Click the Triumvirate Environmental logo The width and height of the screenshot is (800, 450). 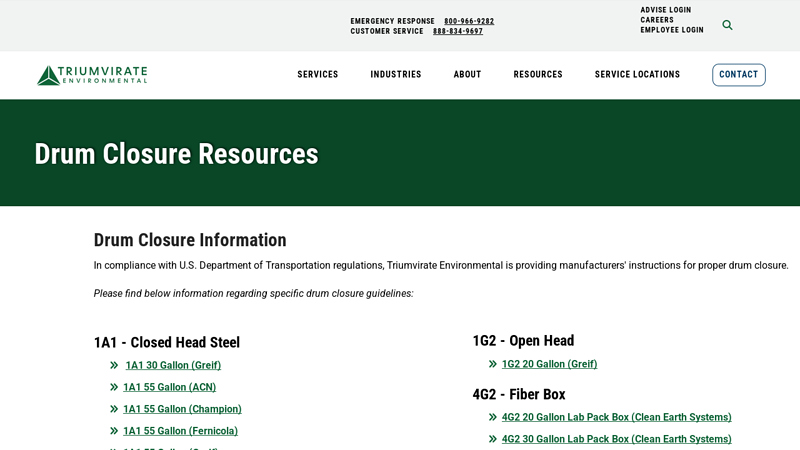[92, 75]
